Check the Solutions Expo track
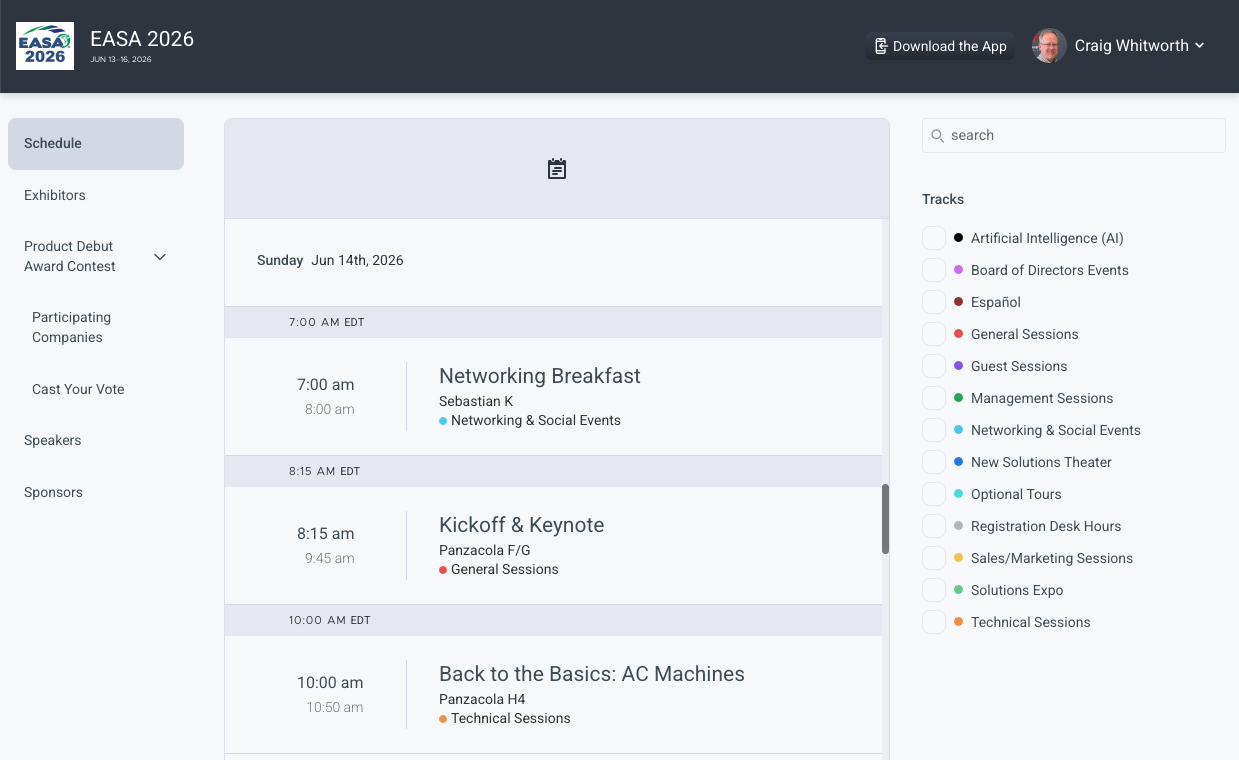Screen dimensions: 1239x760 tap(934, 590)
